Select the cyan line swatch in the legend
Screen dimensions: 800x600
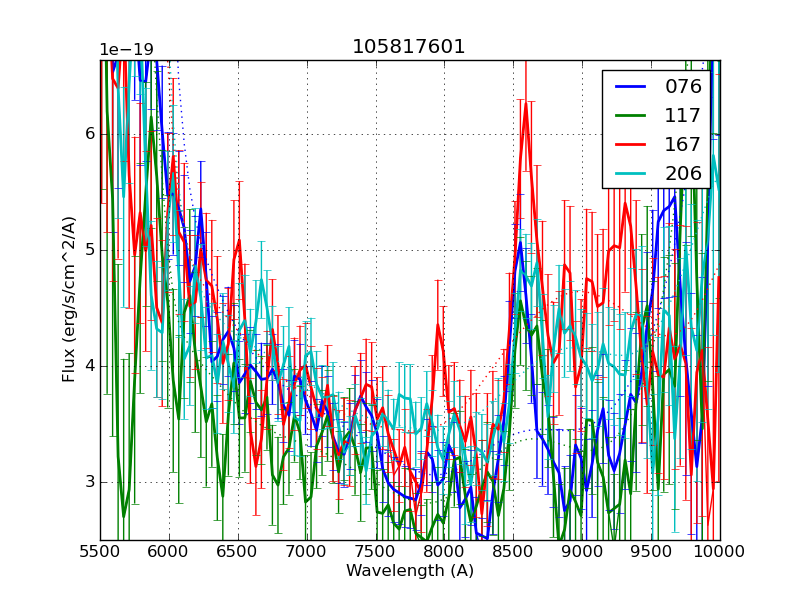click(x=628, y=173)
